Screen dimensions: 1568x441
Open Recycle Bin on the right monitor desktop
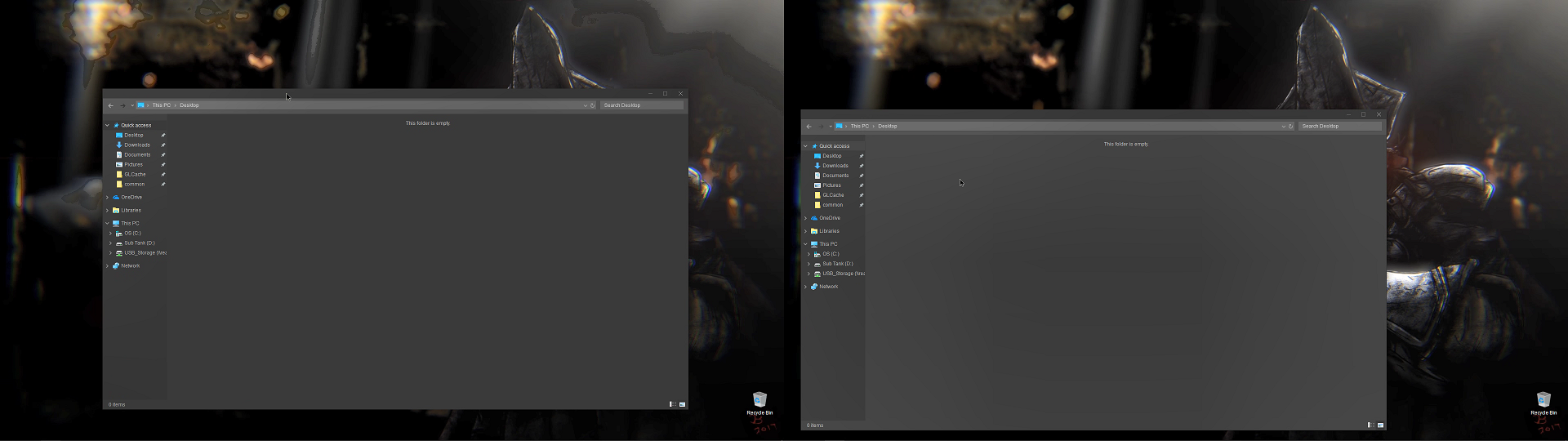coord(1543,403)
